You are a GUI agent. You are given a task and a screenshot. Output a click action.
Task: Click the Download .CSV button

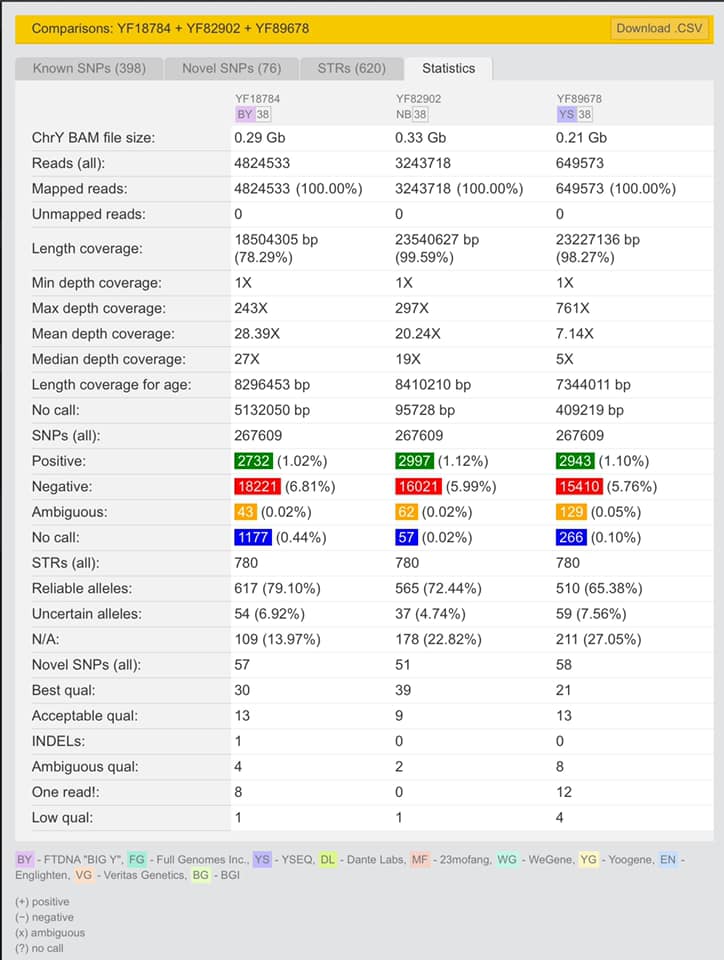click(659, 28)
